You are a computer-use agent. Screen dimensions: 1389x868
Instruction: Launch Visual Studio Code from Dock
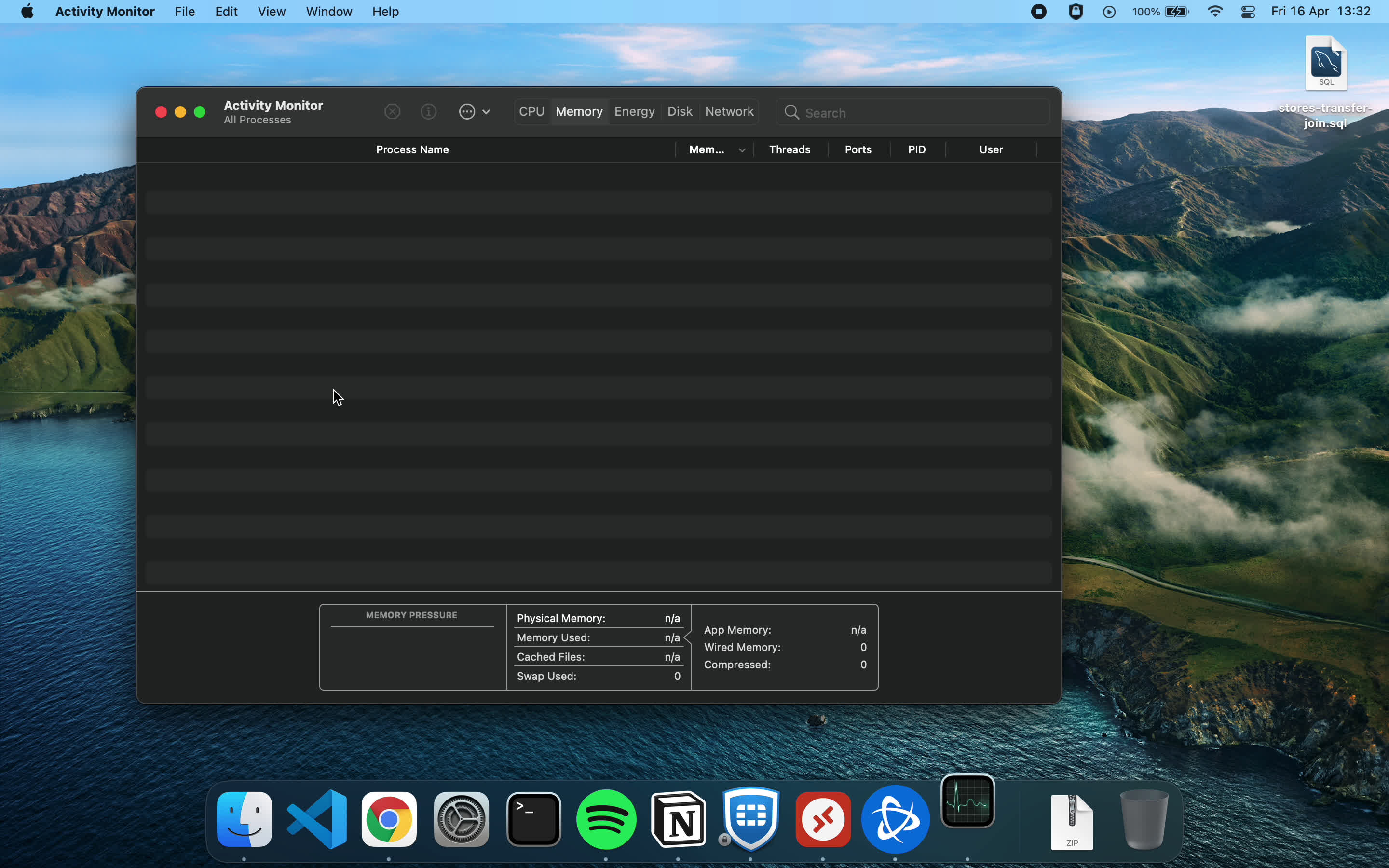pyautogui.click(x=317, y=819)
